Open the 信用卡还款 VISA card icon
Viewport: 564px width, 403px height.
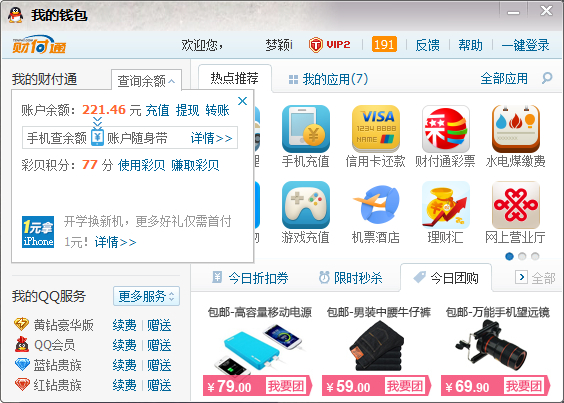point(376,129)
